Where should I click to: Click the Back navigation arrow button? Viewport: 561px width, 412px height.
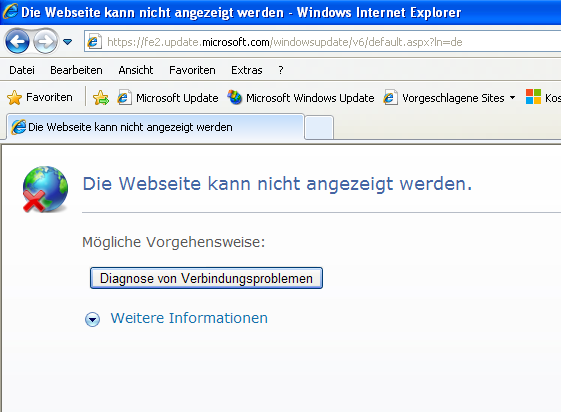coord(17,42)
